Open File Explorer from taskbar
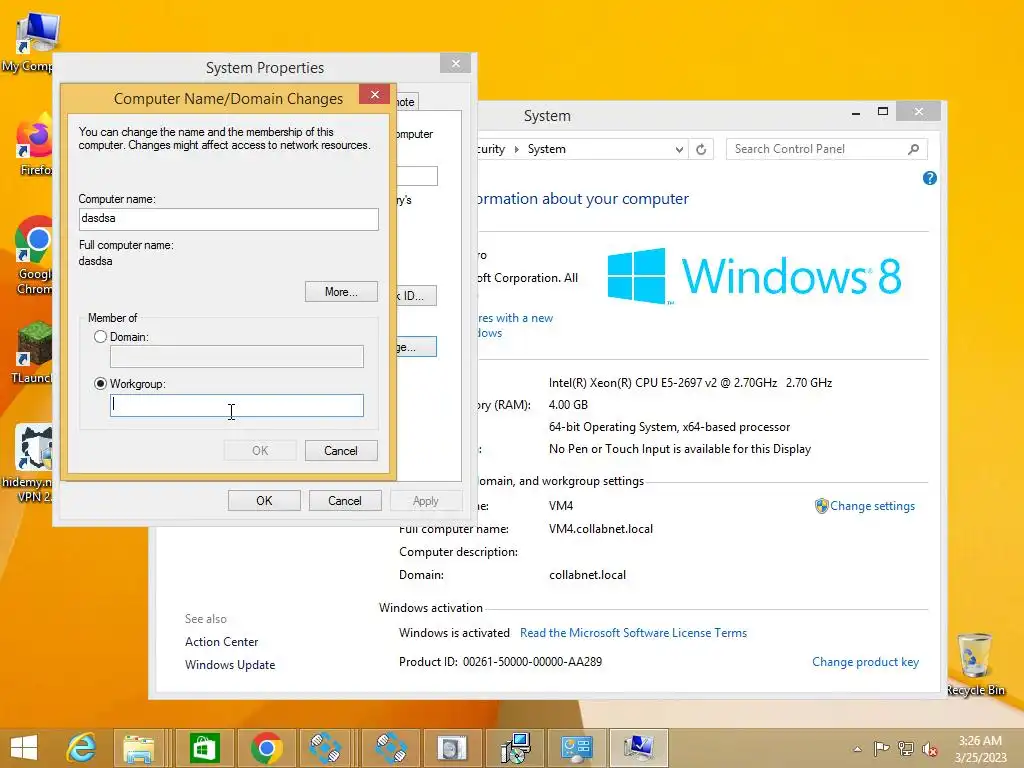The image size is (1024, 768). point(138,748)
